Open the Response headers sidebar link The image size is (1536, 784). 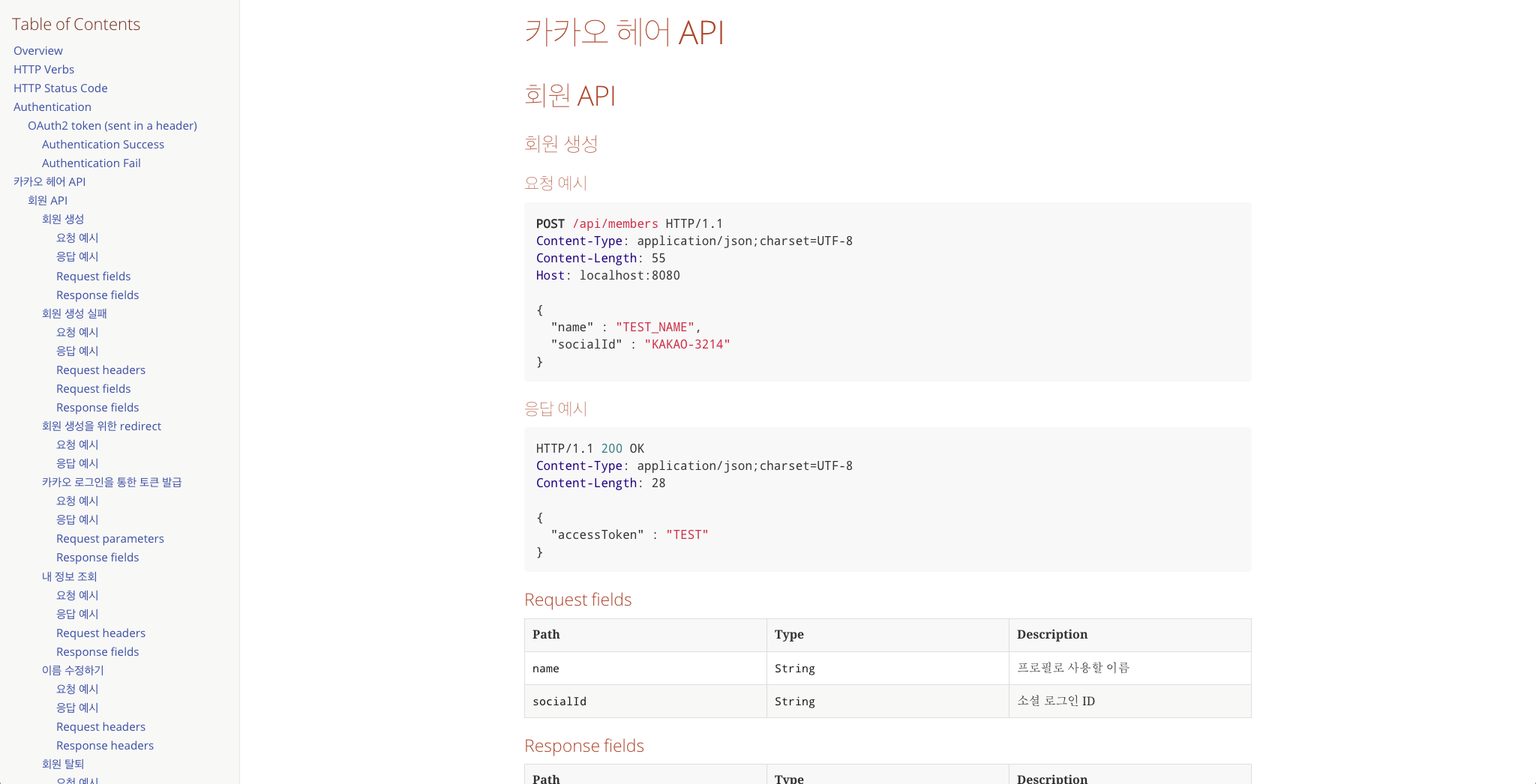(x=105, y=745)
